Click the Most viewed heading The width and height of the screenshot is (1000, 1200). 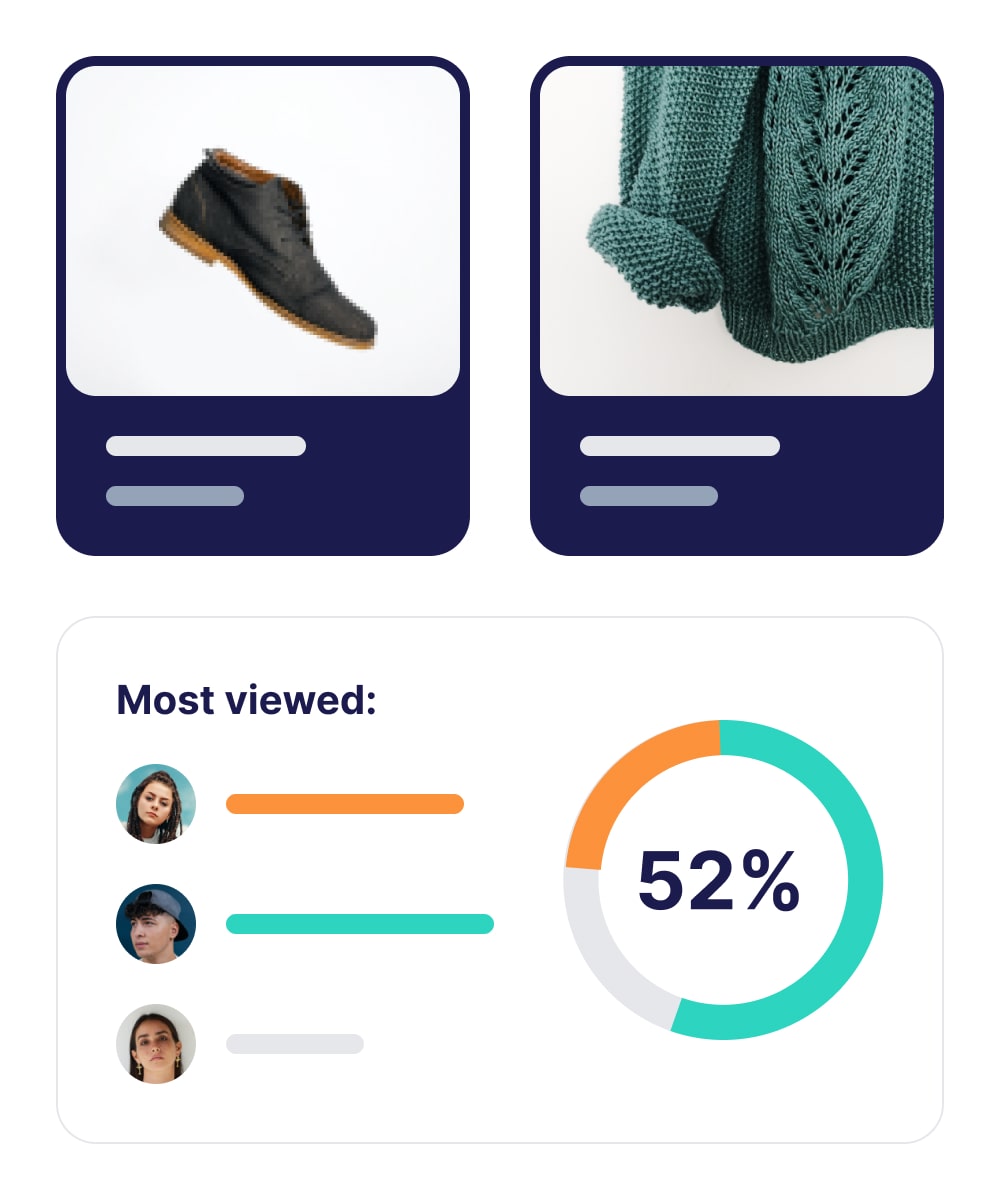point(246,700)
